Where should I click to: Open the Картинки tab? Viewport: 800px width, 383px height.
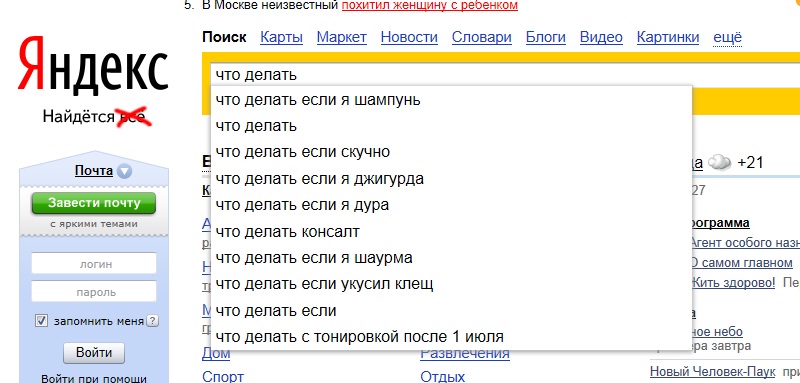[x=668, y=37]
